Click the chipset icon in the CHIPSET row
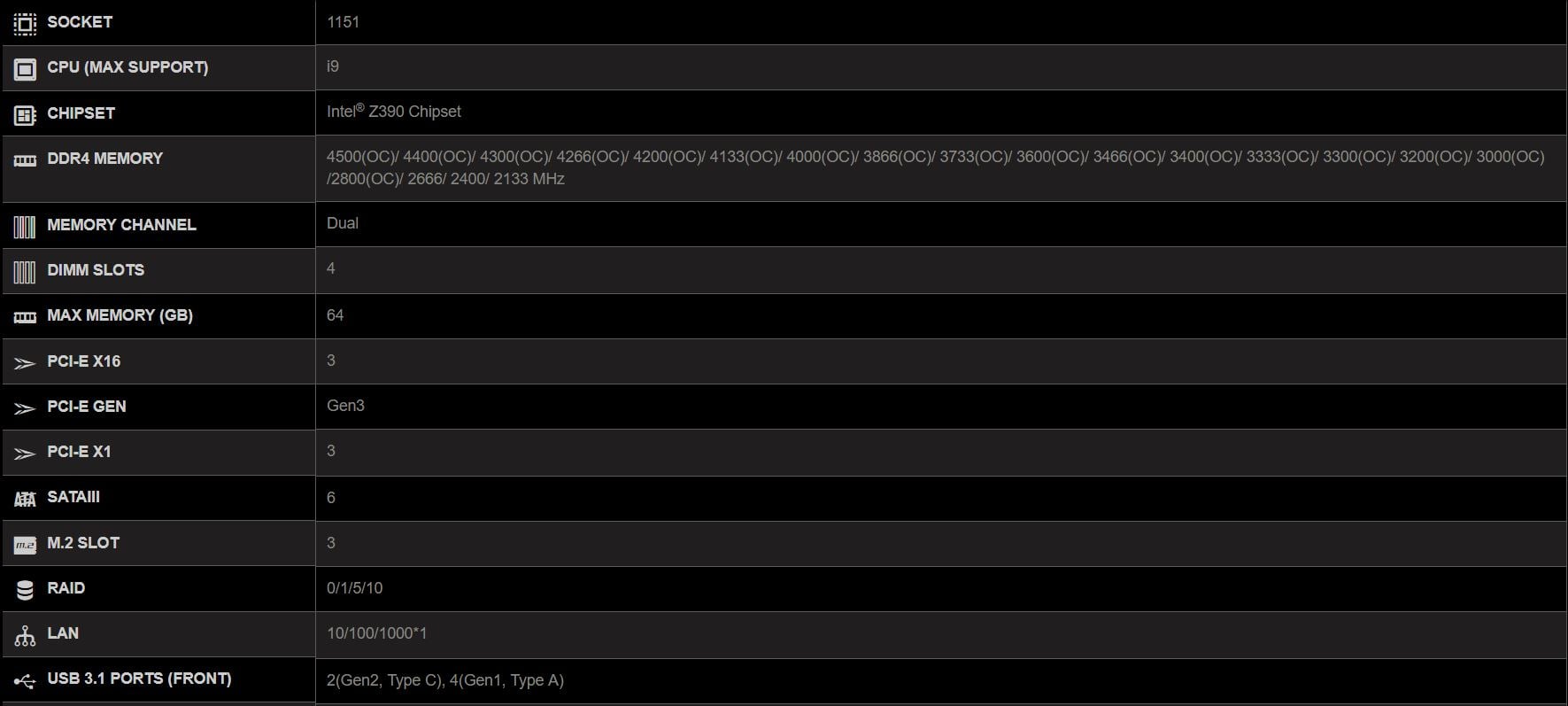1568x706 pixels. [25, 114]
